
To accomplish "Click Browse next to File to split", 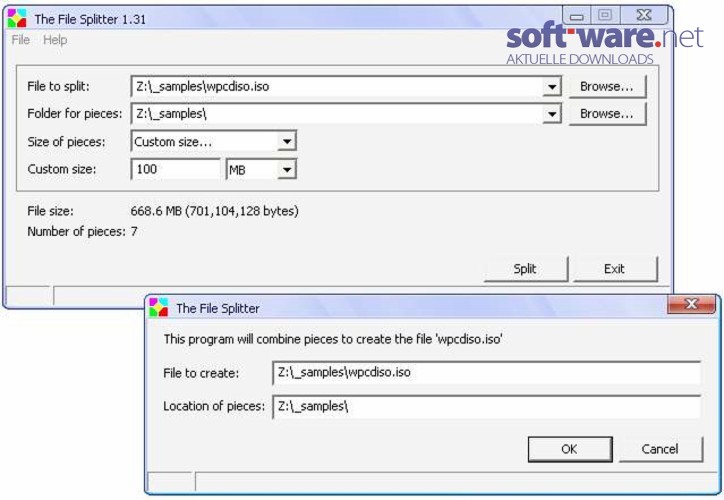I will [x=607, y=86].
